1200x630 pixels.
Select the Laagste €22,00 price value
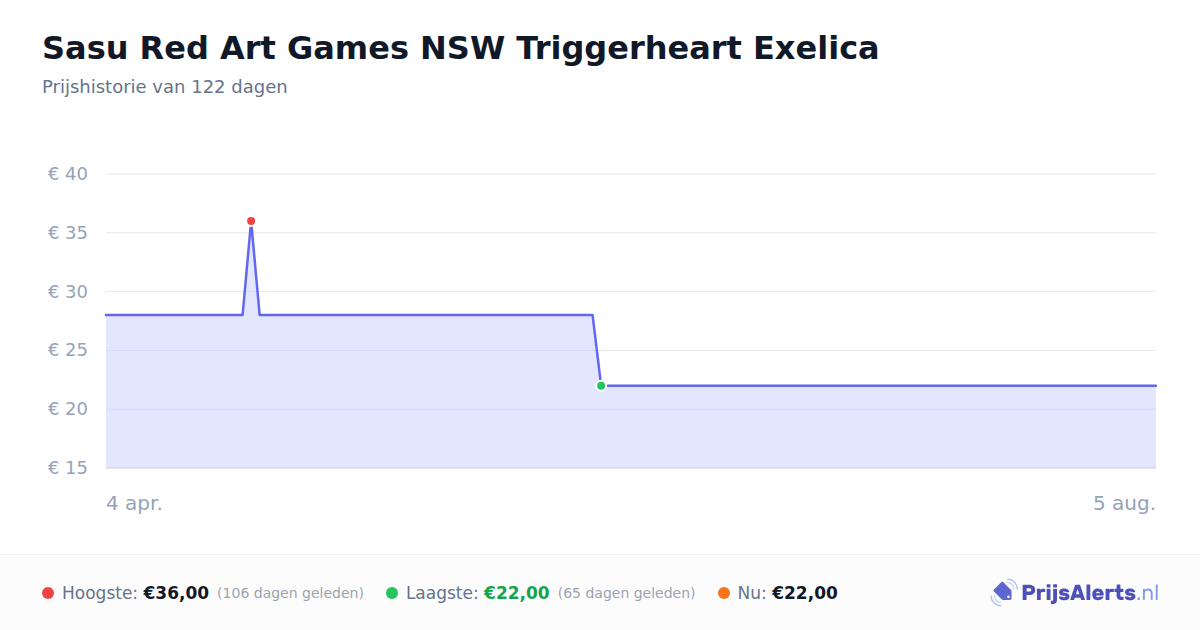pyautogui.click(x=517, y=593)
